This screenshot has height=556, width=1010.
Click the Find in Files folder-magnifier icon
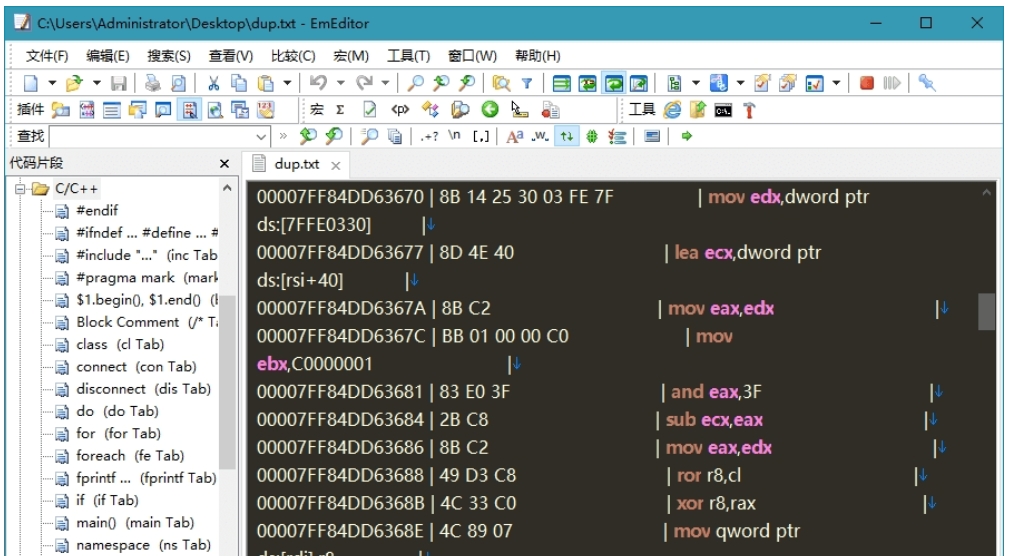(500, 83)
